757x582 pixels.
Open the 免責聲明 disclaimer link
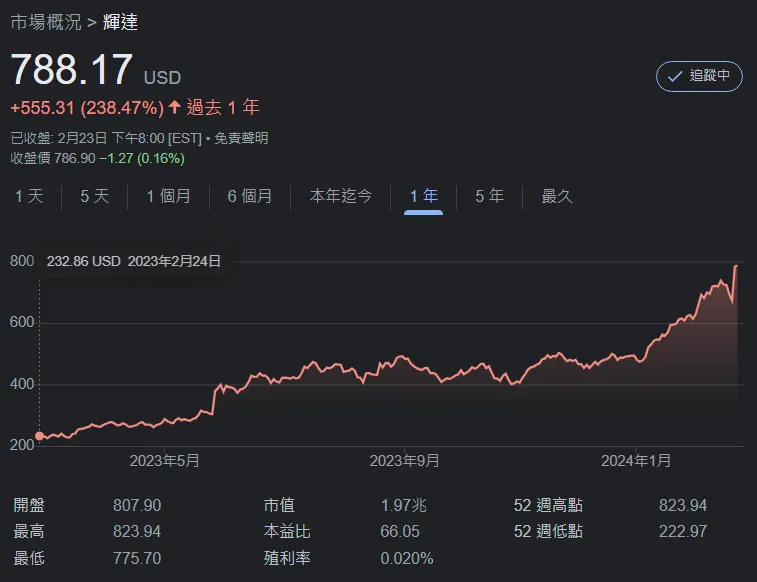241,139
